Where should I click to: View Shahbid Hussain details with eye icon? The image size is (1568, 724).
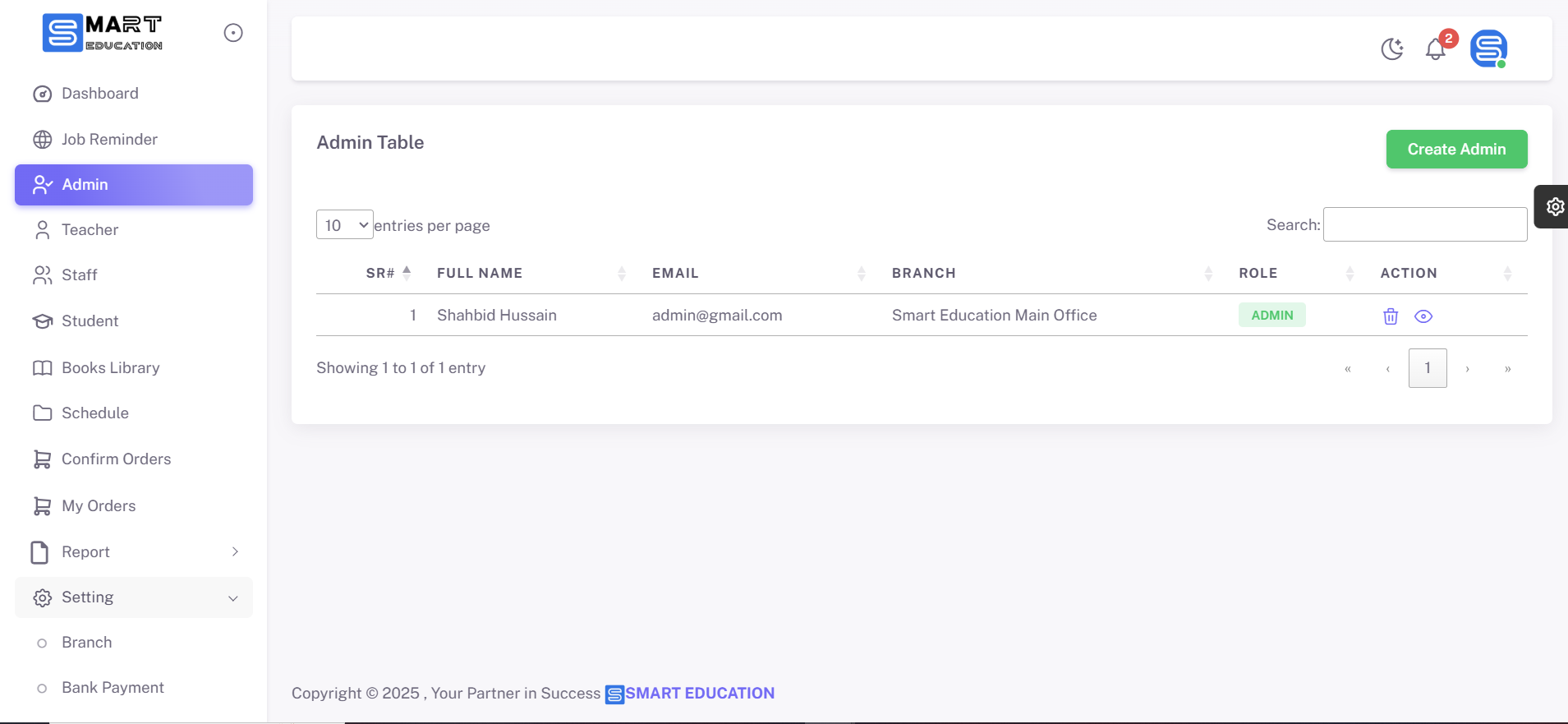tap(1423, 316)
